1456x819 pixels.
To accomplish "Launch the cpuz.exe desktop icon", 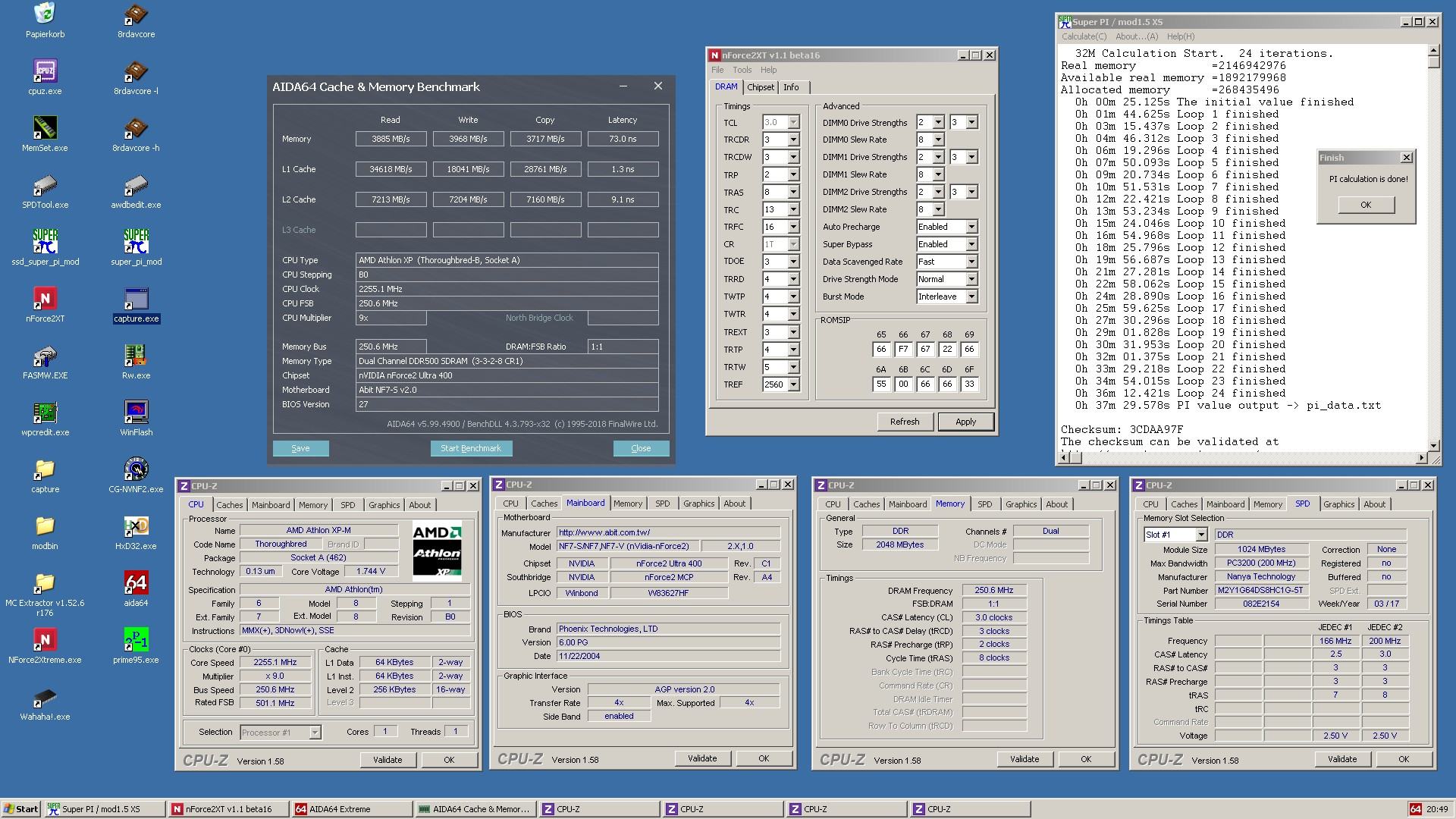I will click(x=45, y=77).
